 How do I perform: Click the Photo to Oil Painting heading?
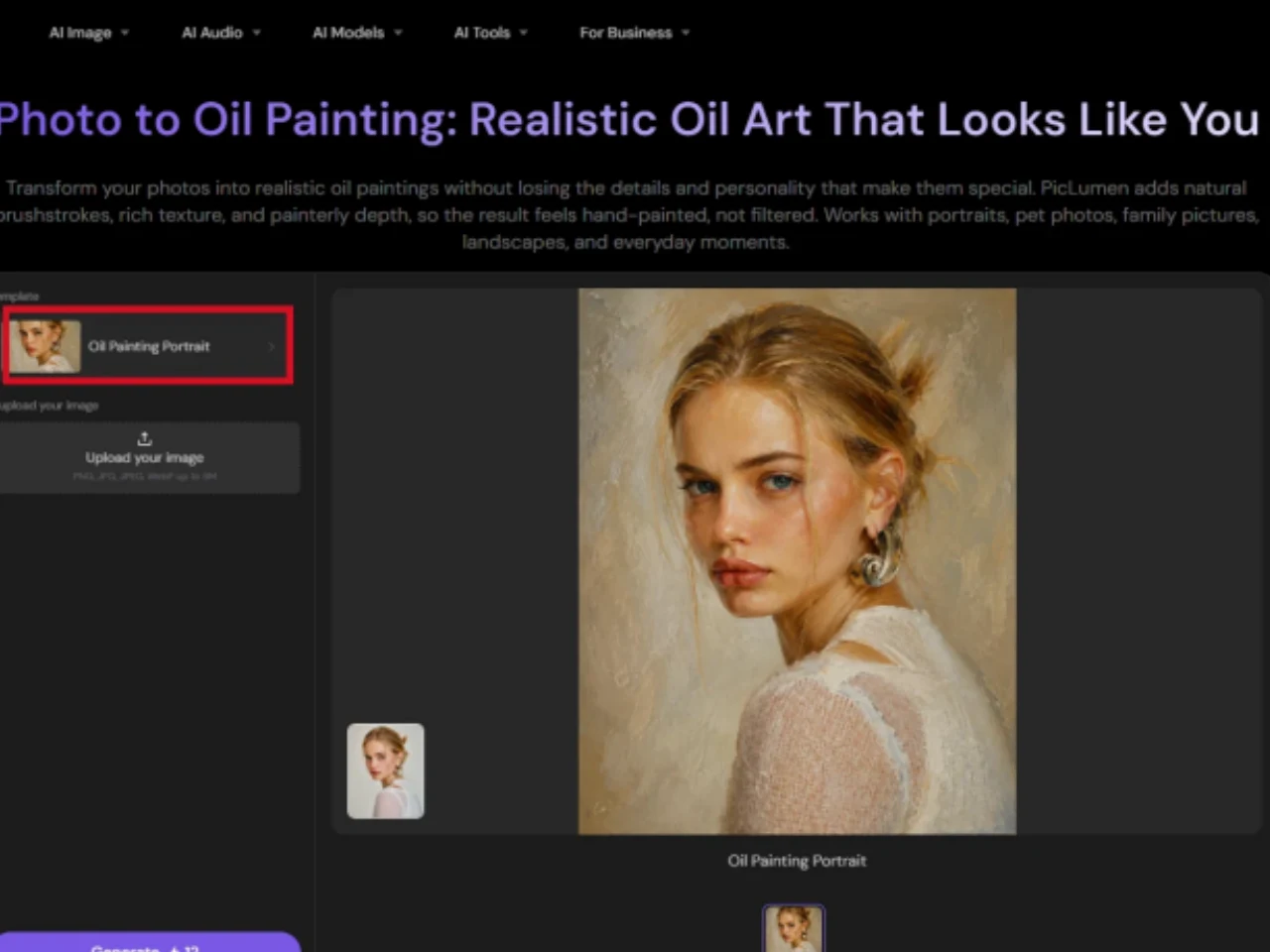pos(629,120)
